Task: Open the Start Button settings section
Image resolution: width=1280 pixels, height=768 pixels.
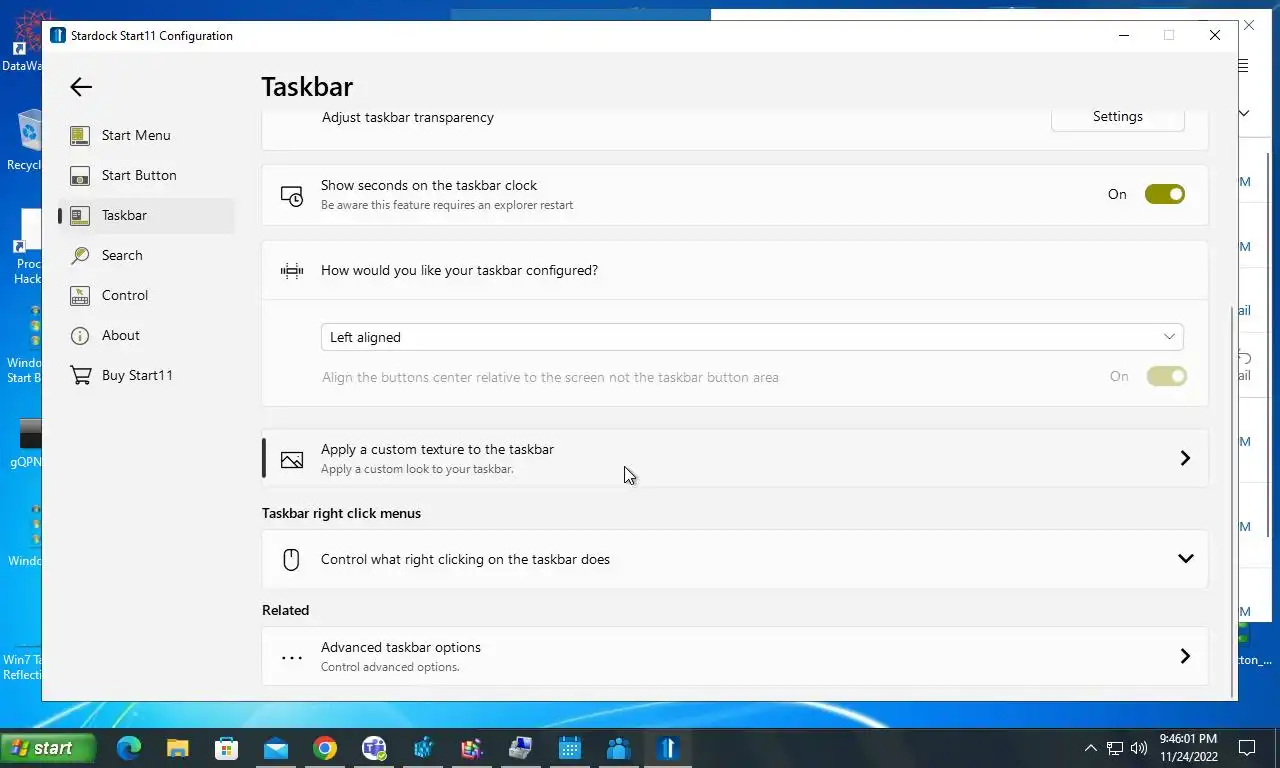Action: (147, 175)
